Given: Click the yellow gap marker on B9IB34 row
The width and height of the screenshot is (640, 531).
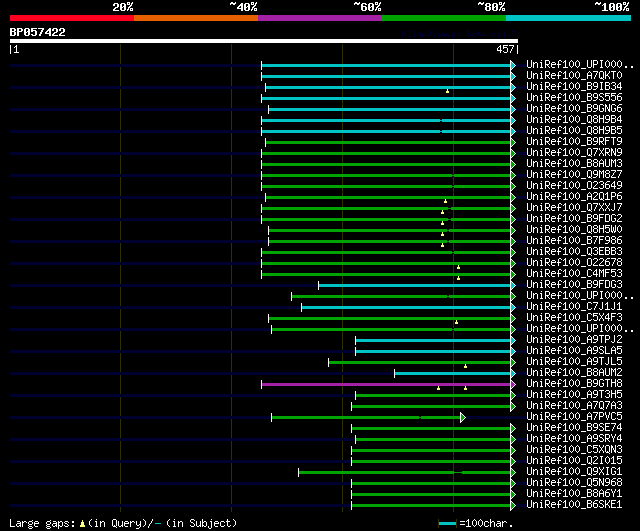Looking at the screenshot, I should (x=447, y=91).
